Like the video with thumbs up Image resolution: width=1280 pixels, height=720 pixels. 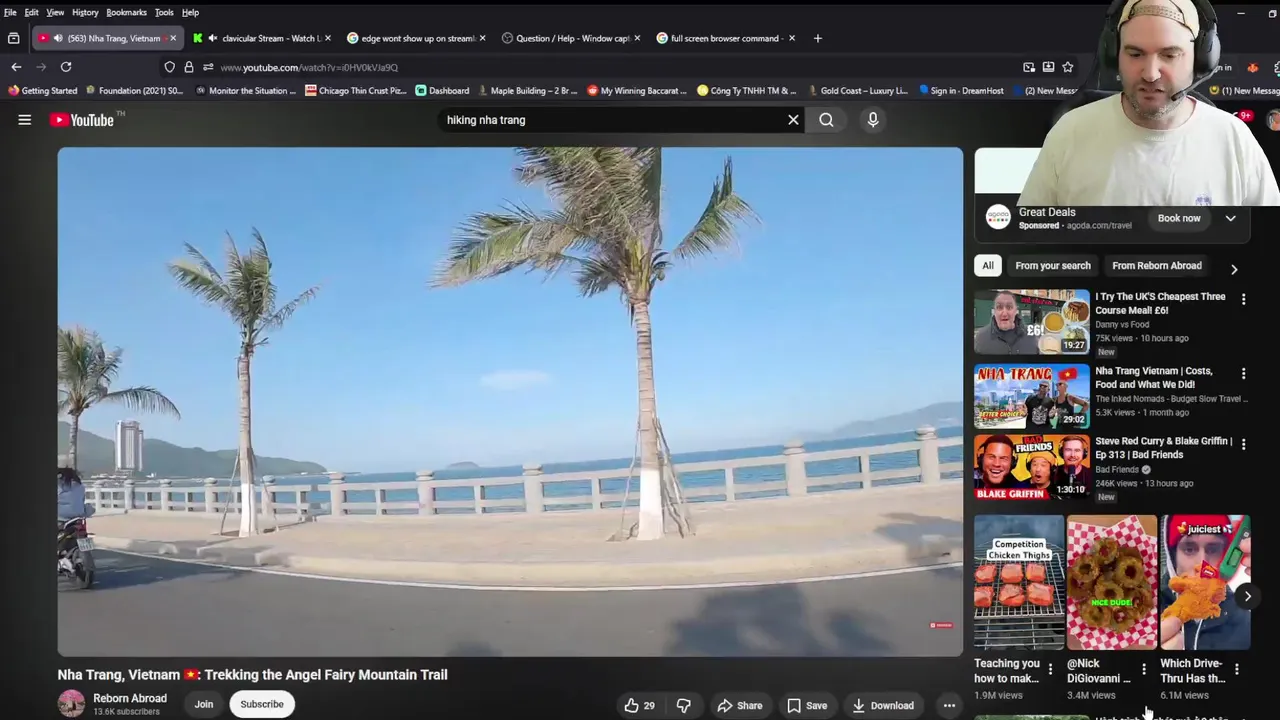[x=640, y=705]
